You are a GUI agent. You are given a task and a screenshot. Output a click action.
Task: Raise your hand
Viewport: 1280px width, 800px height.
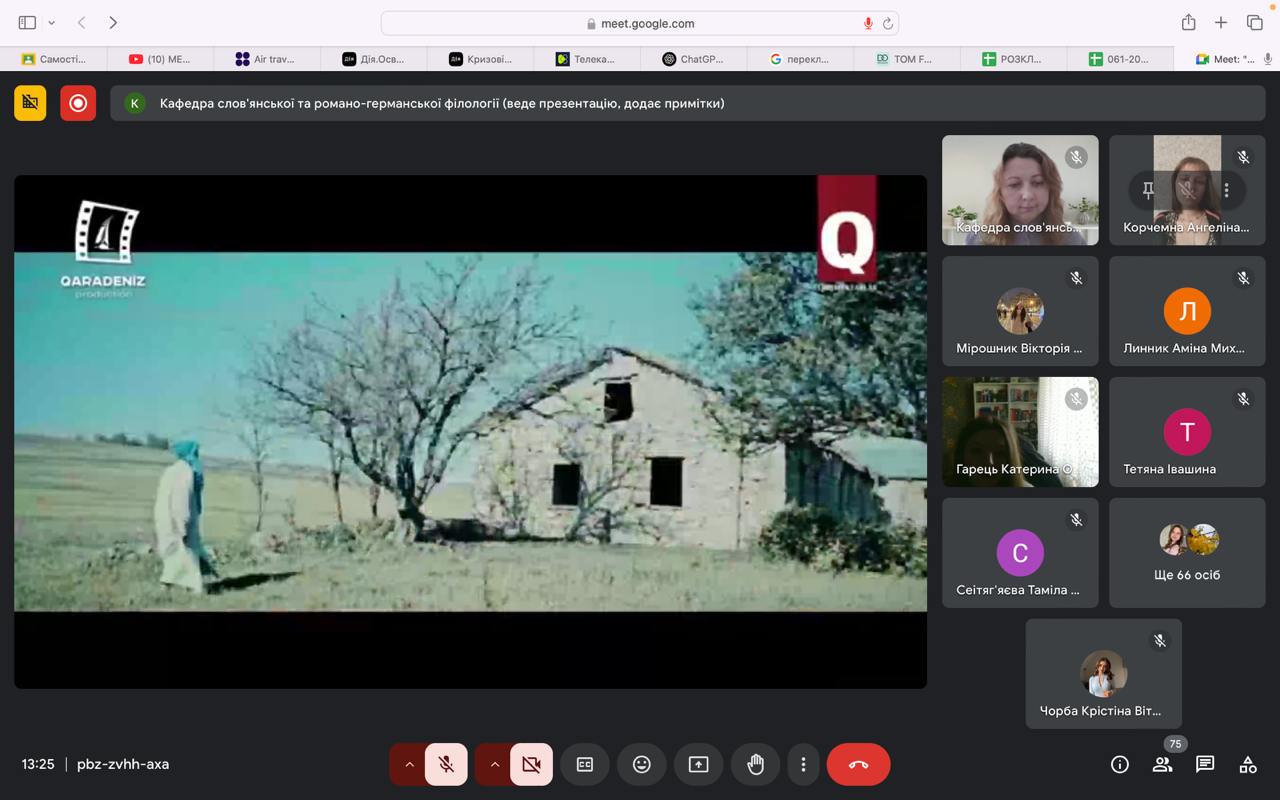point(755,764)
